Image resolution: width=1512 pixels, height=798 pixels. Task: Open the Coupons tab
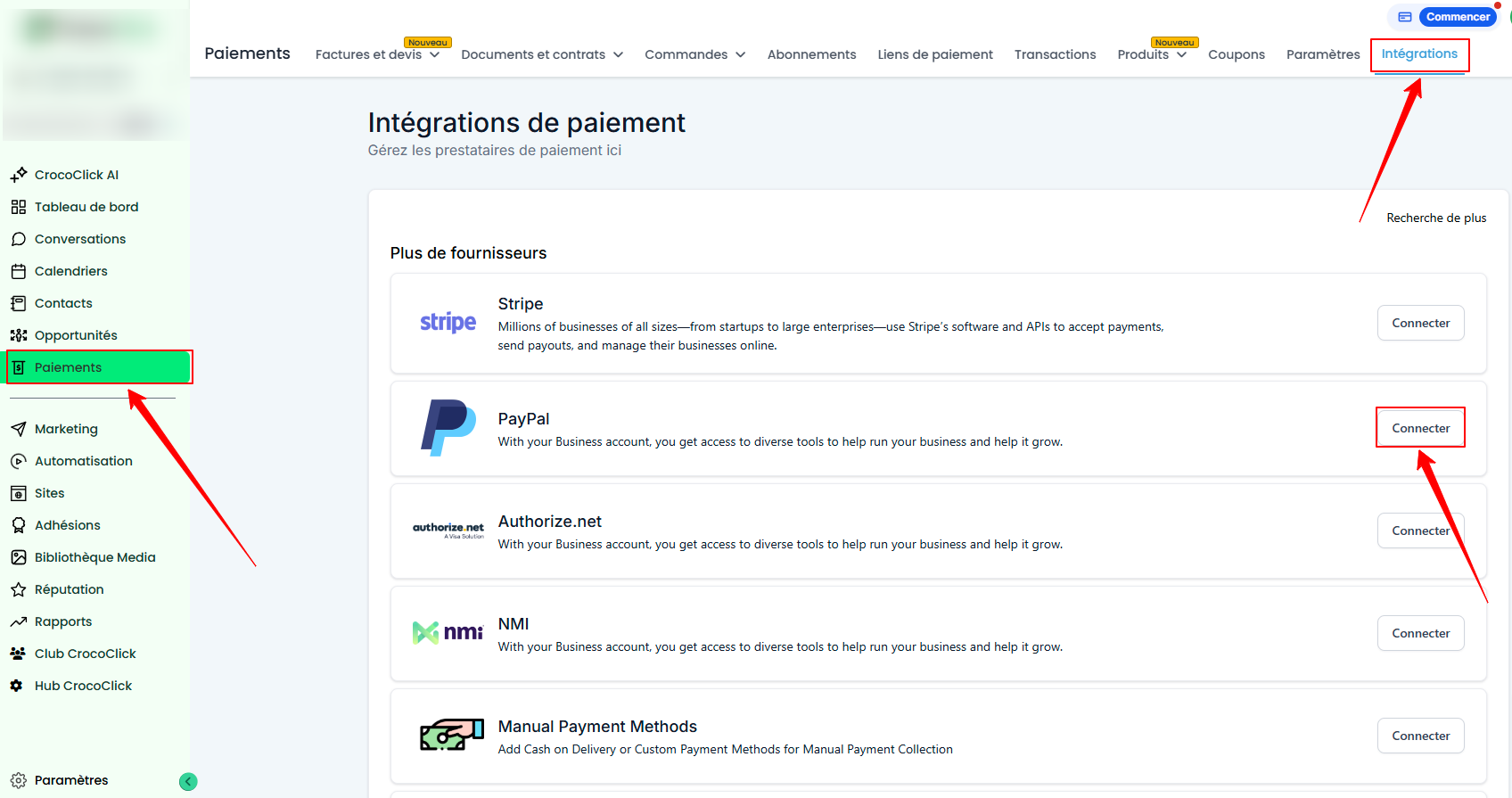(x=1237, y=54)
